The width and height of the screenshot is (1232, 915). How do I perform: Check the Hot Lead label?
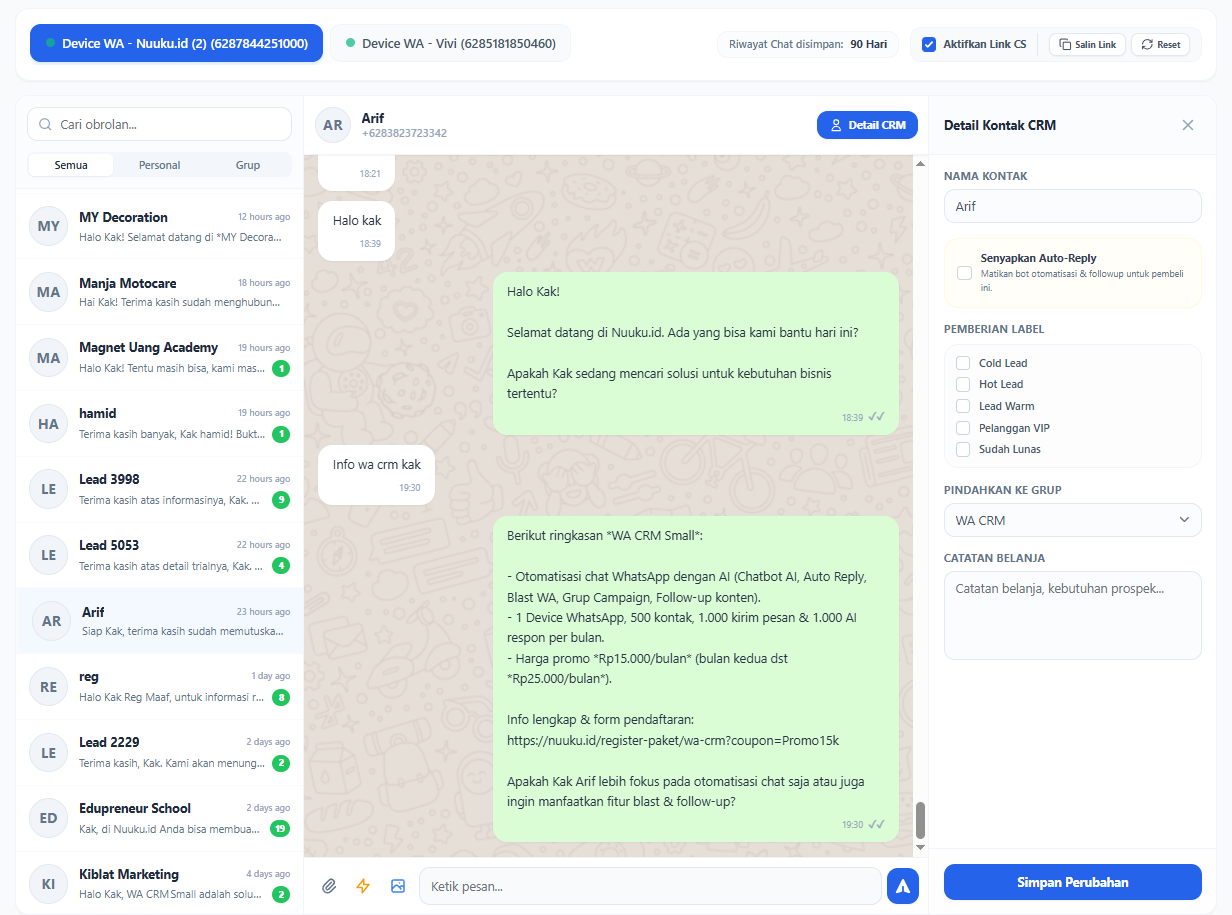coord(963,384)
